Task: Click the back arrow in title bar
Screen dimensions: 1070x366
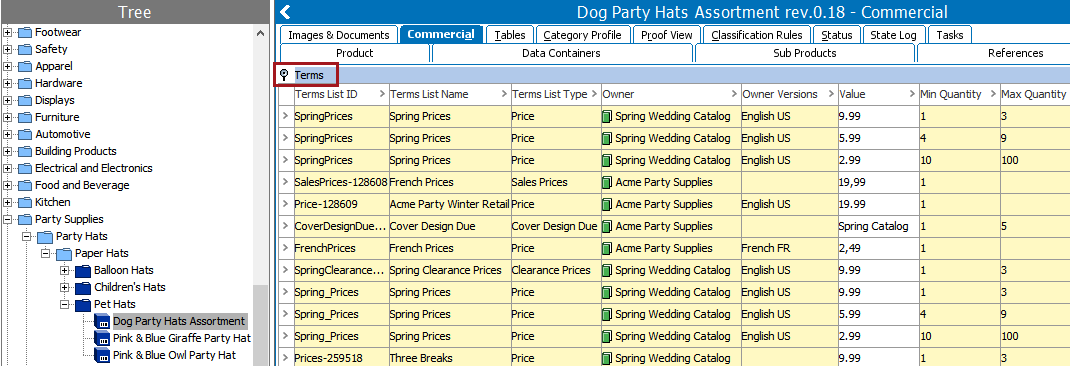Action: (x=285, y=12)
